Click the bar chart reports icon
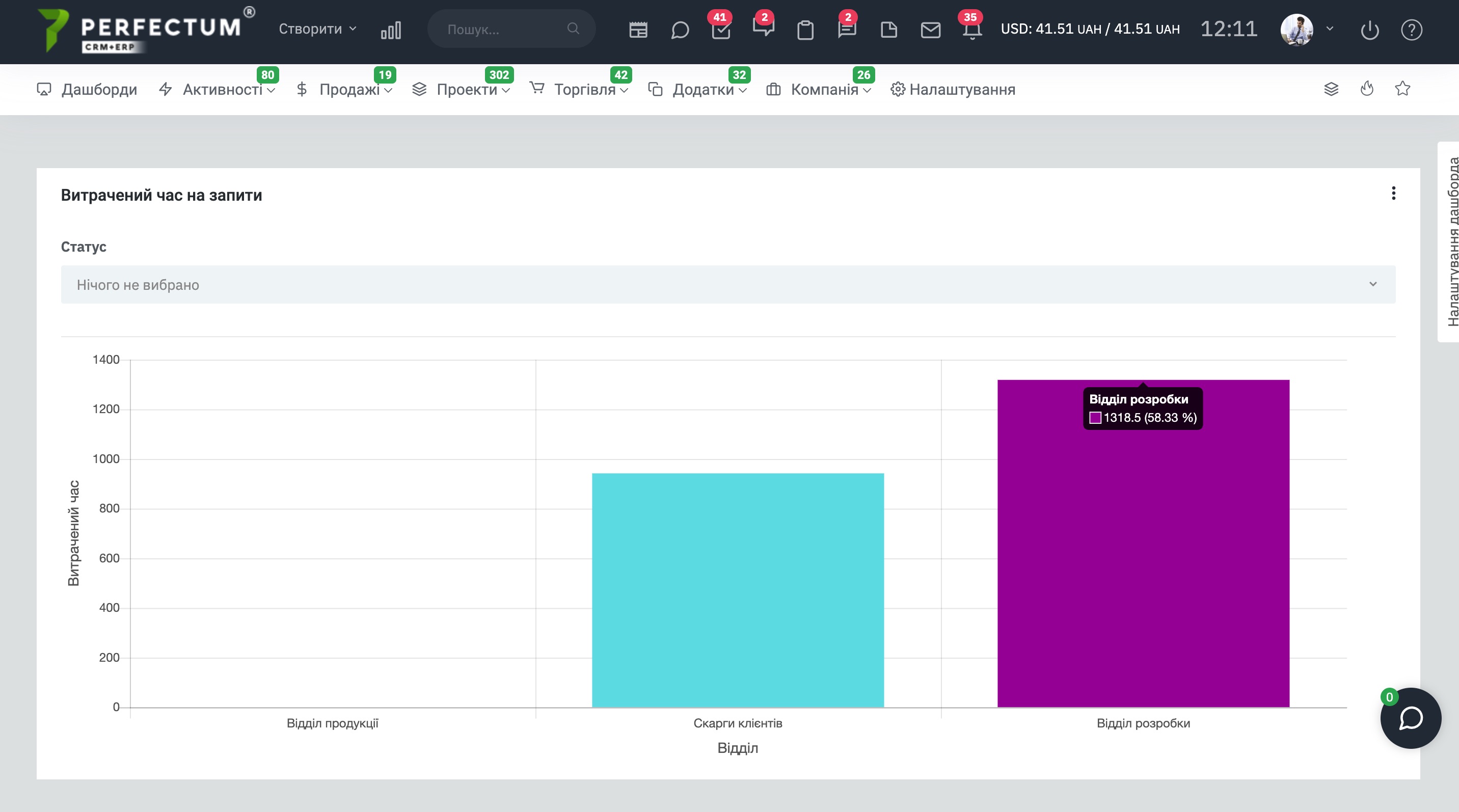Image resolution: width=1459 pixels, height=812 pixels. pyautogui.click(x=391, y=30)
